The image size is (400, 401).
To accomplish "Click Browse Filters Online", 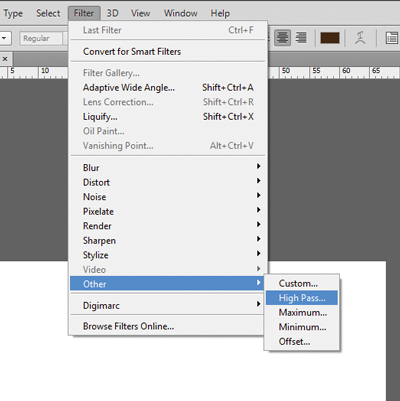I will click(168, 326).
